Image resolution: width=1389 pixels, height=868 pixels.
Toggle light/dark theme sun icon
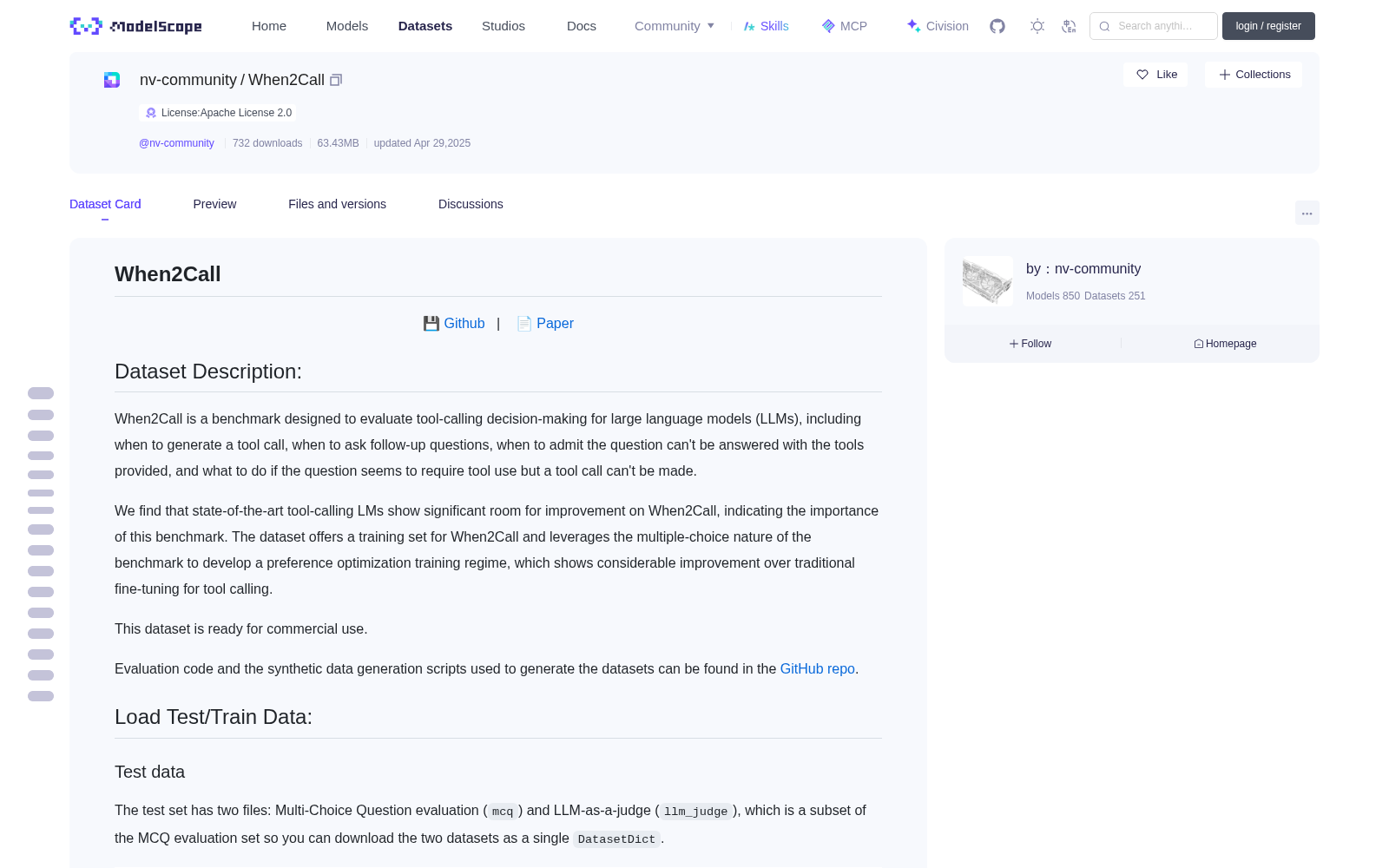(1037, 26)
